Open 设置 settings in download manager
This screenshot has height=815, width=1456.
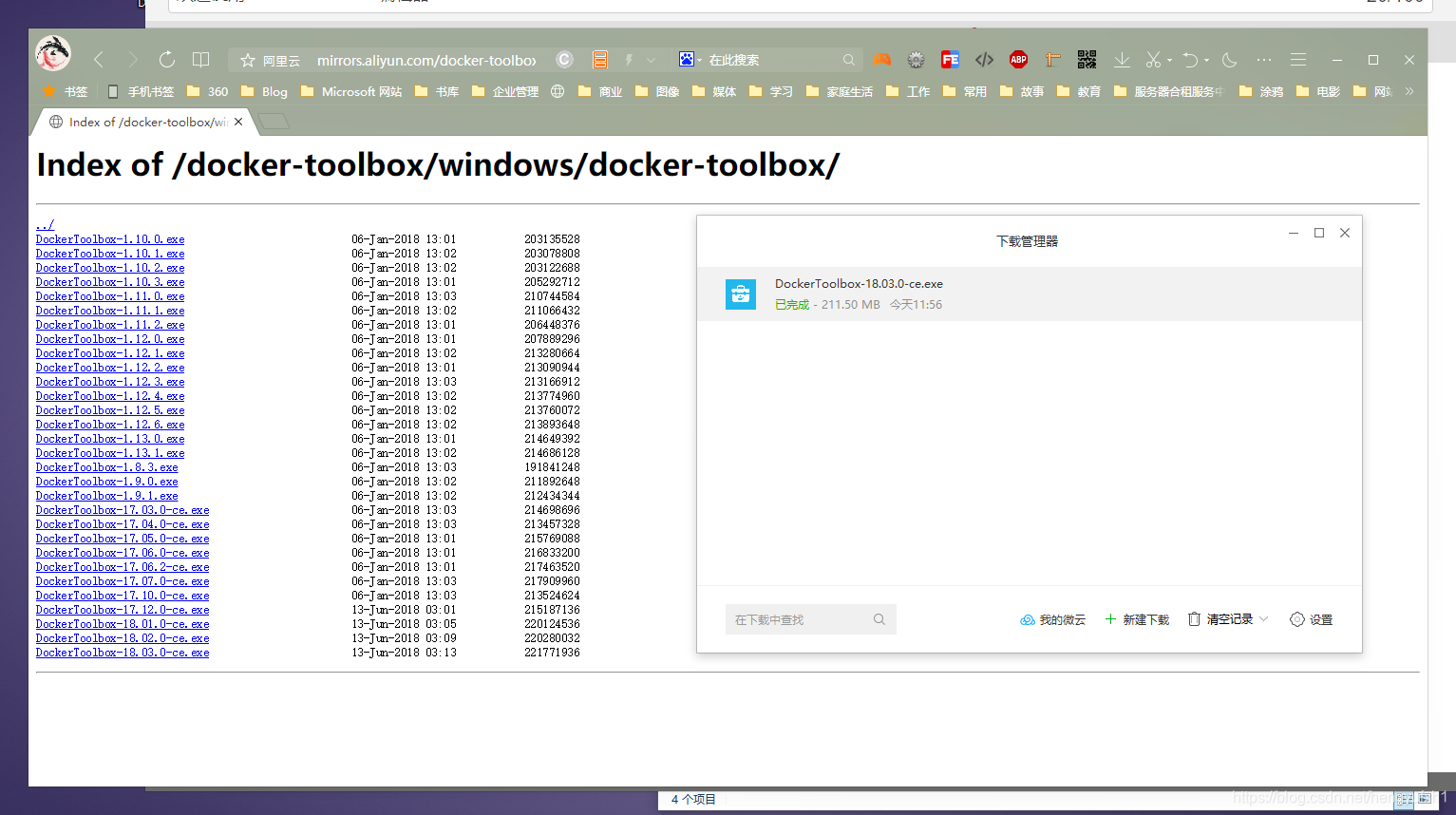point(1312,619)
